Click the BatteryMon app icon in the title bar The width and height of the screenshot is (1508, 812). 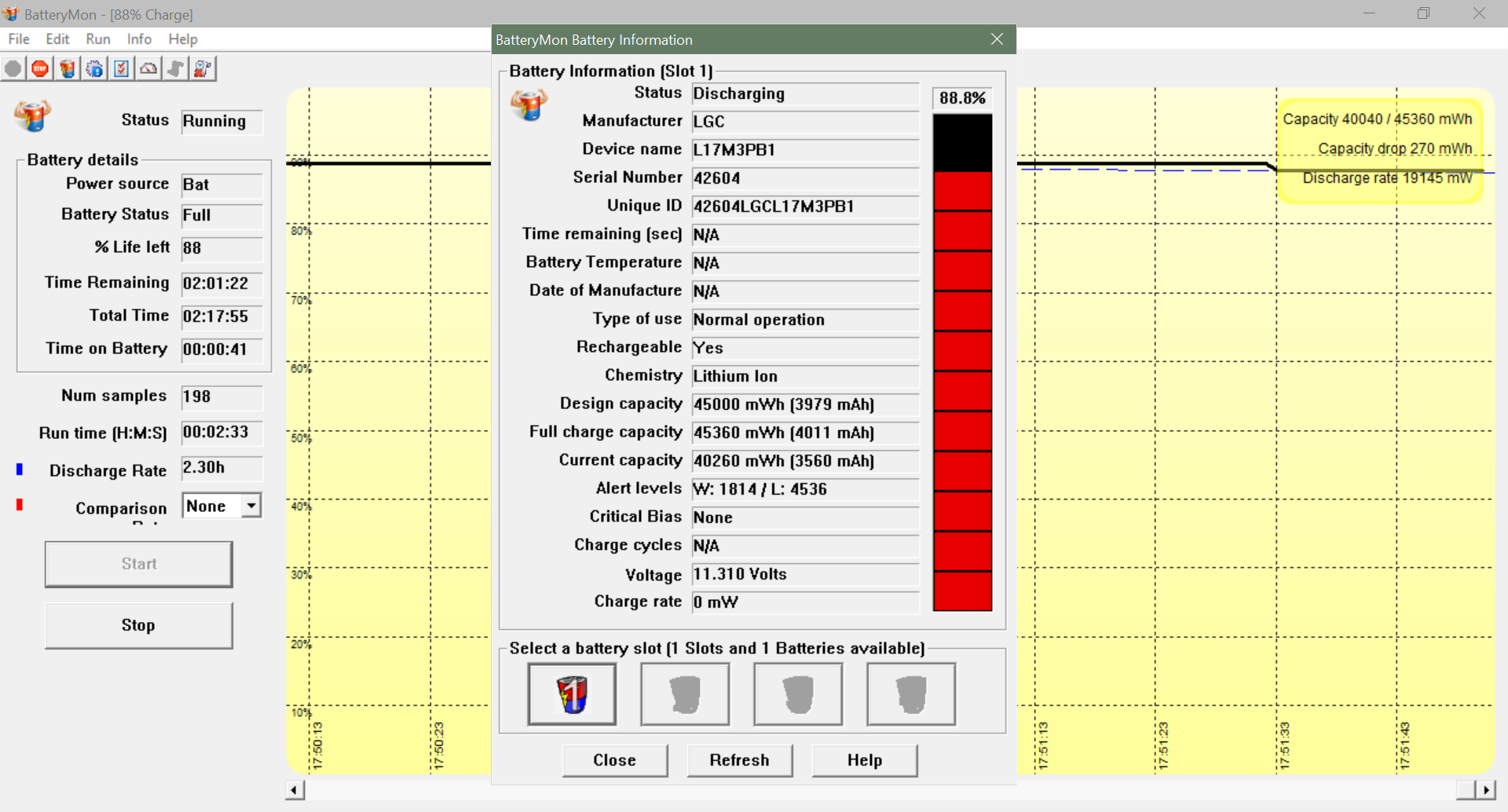pos(10,13)
